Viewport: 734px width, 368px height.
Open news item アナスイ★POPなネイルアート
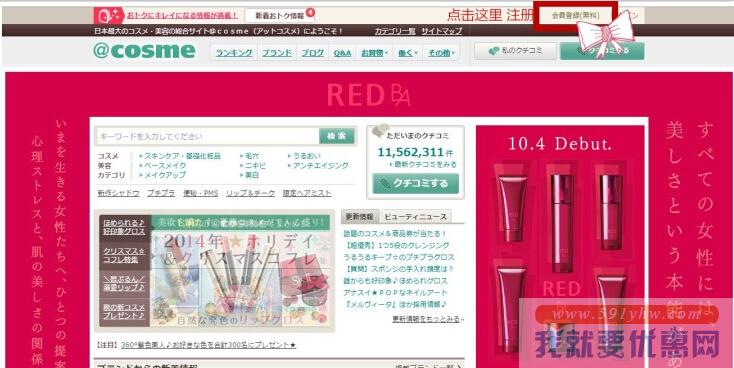pyautogui.click(x=396, y=293)
